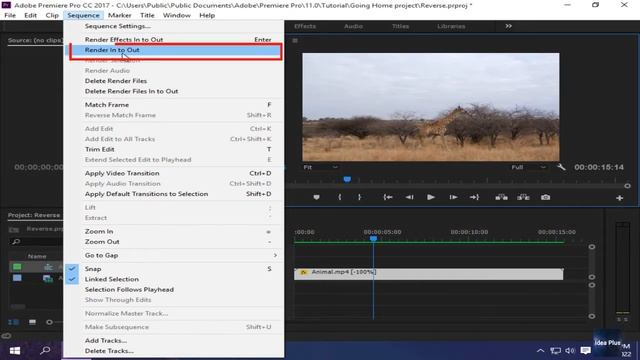Toggle Selection Follows Playhead option

(174, 289)
